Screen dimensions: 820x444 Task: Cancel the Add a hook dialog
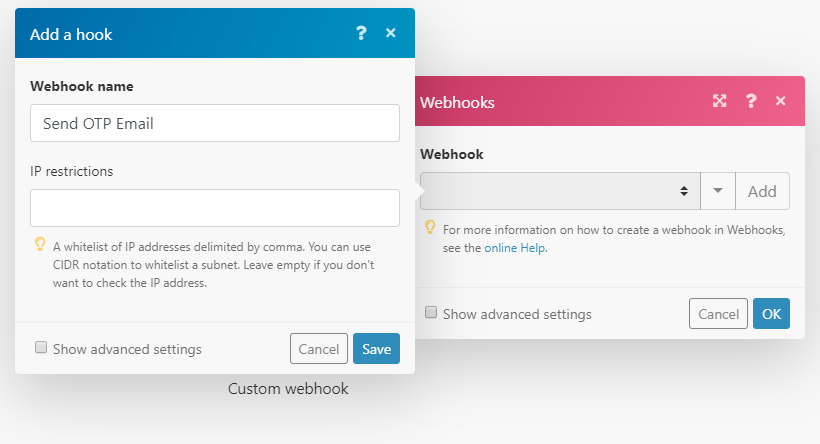(x=319, y=349)
